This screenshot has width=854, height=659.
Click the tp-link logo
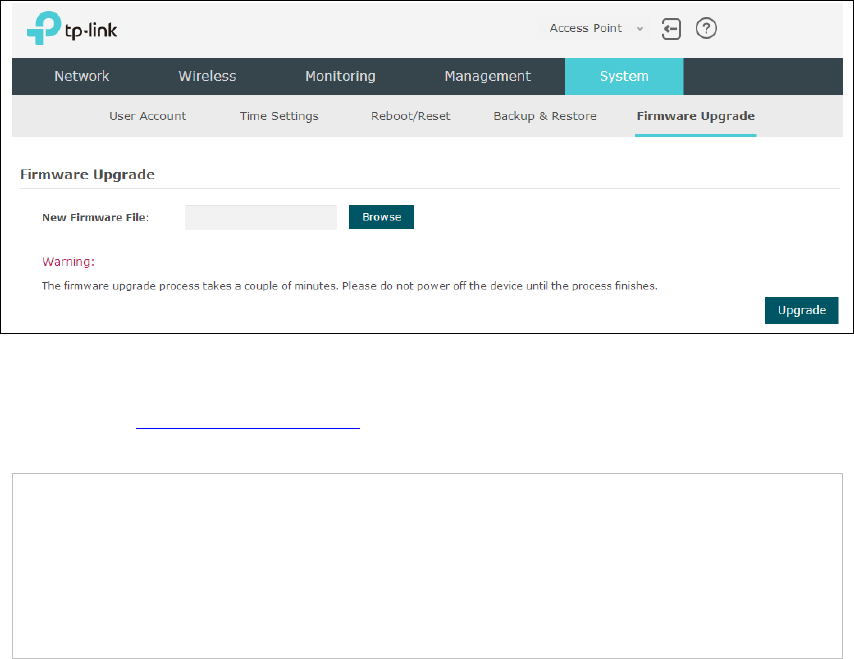tap(72, 28)
